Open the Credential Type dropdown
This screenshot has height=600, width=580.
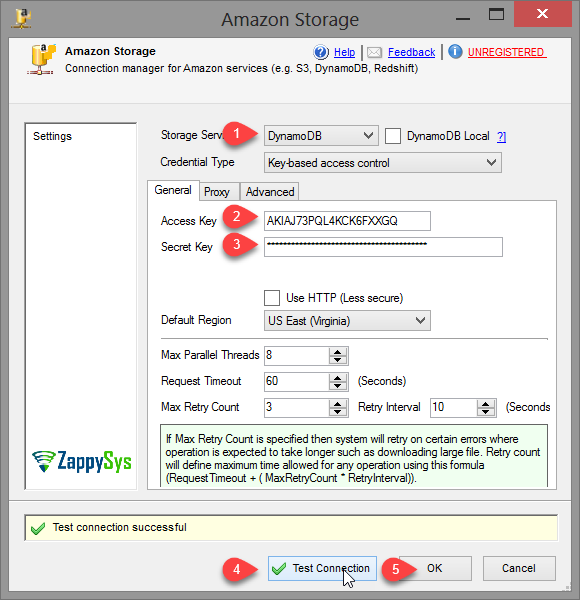pos(383,163)
